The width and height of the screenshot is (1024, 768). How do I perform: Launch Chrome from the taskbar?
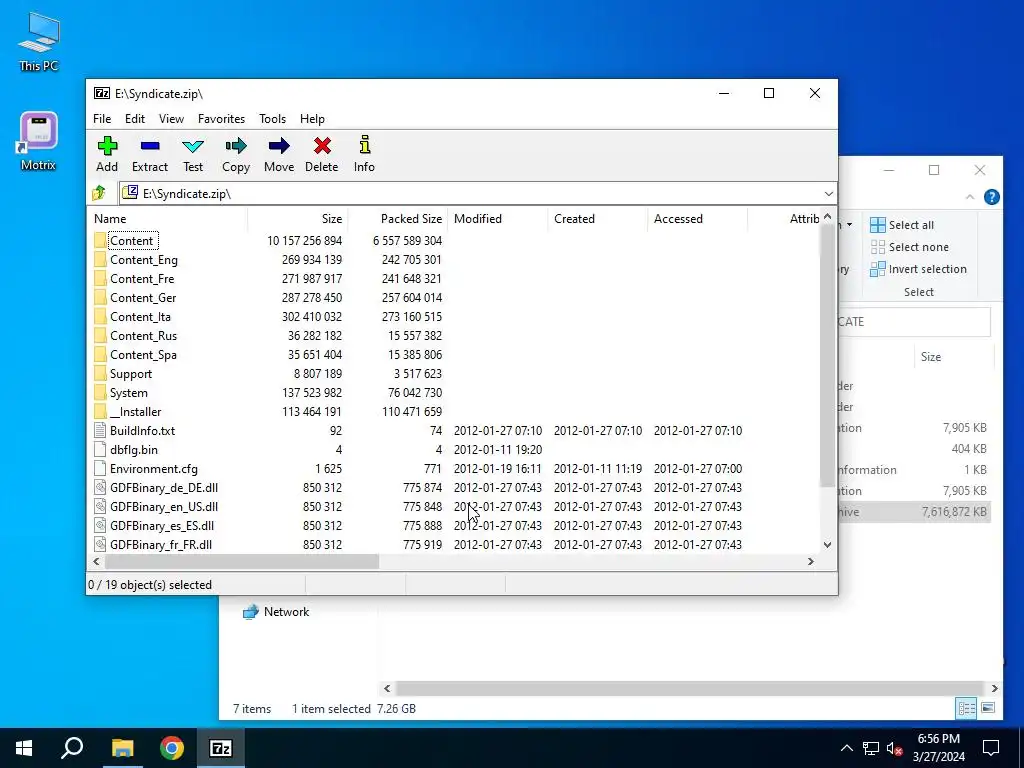(x=172, y=748)
